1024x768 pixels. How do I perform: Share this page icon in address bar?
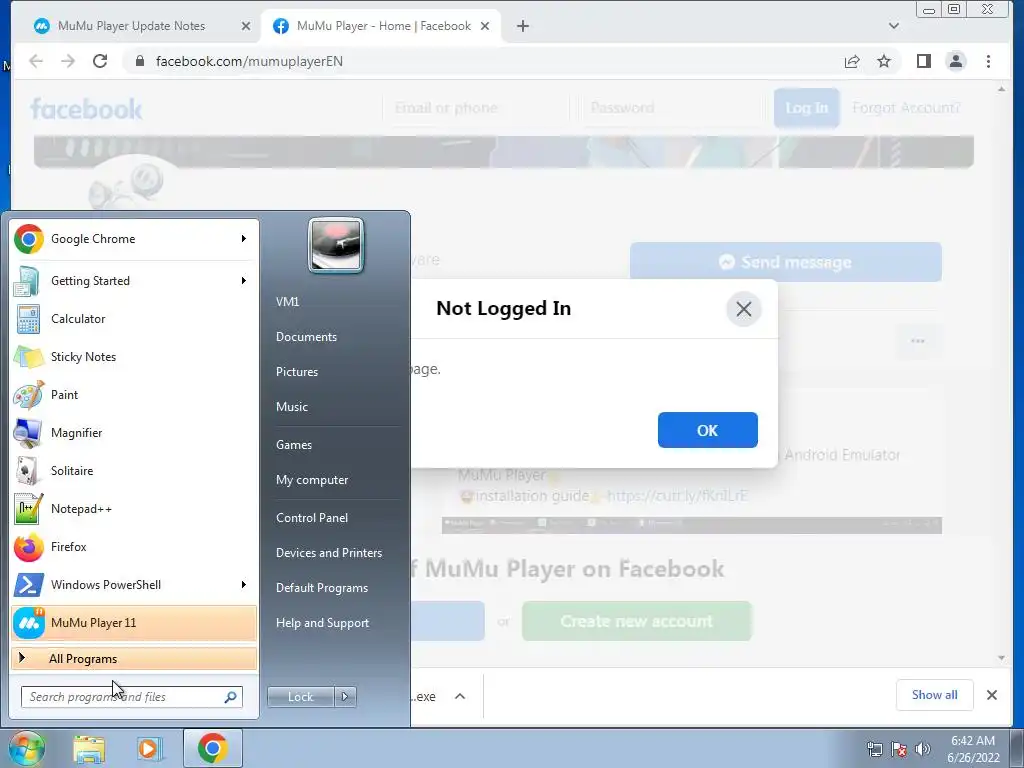(852, 61)
